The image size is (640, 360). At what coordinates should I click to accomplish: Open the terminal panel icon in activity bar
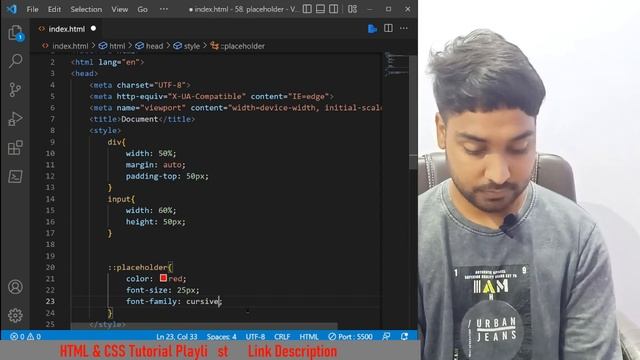15,177
